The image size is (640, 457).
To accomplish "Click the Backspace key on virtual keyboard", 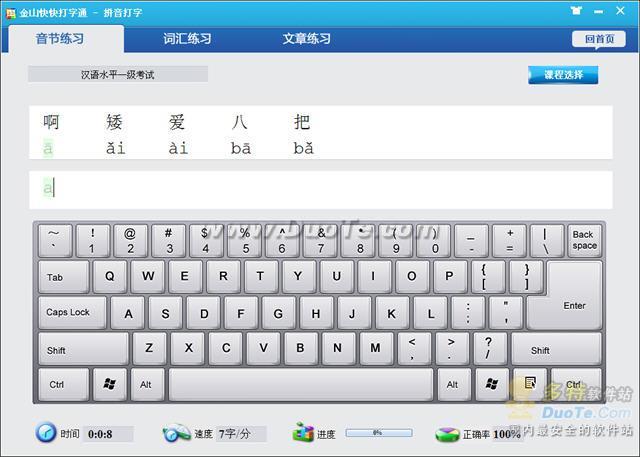I will point(584,240).
